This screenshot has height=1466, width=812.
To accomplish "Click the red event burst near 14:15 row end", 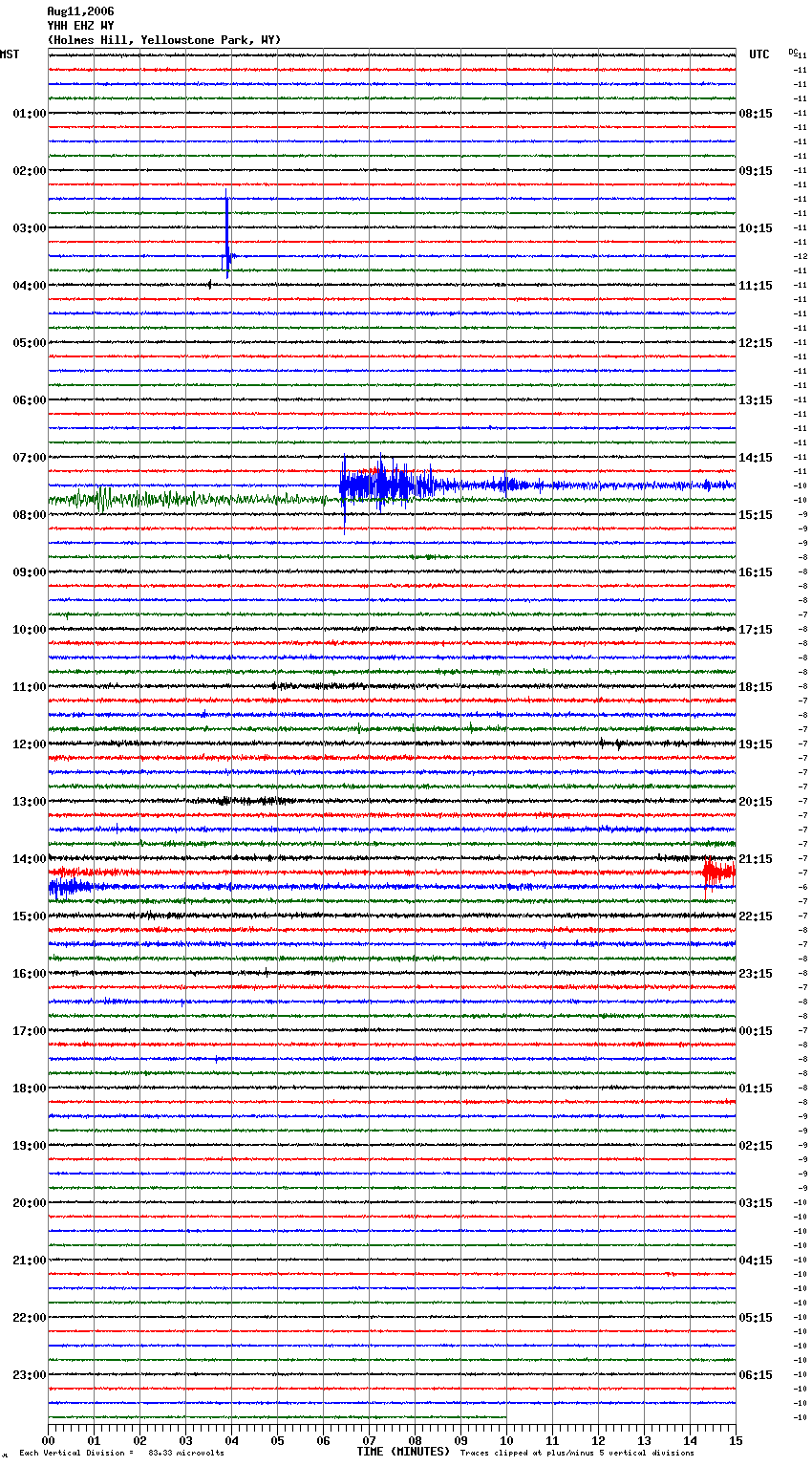I will (x=718, y=872).
